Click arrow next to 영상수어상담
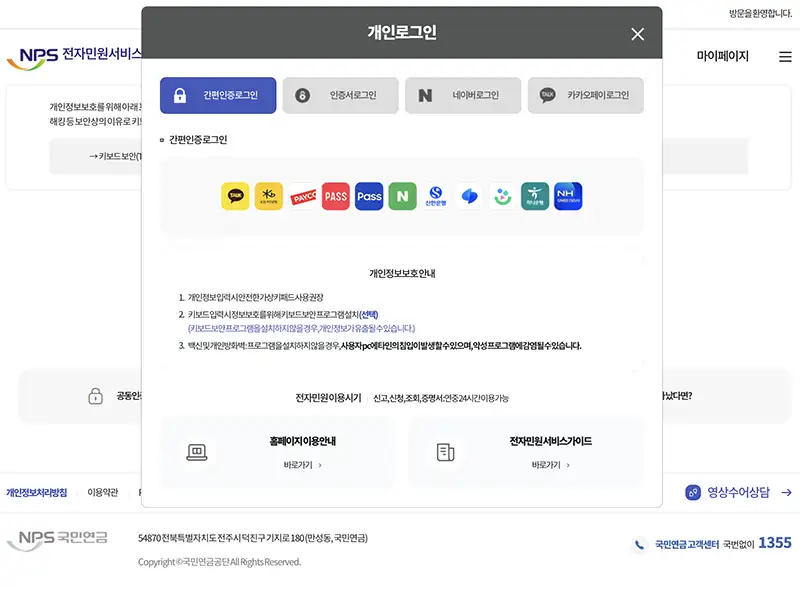The width and height of the screenshot is (800, 589). pos(786,493)
